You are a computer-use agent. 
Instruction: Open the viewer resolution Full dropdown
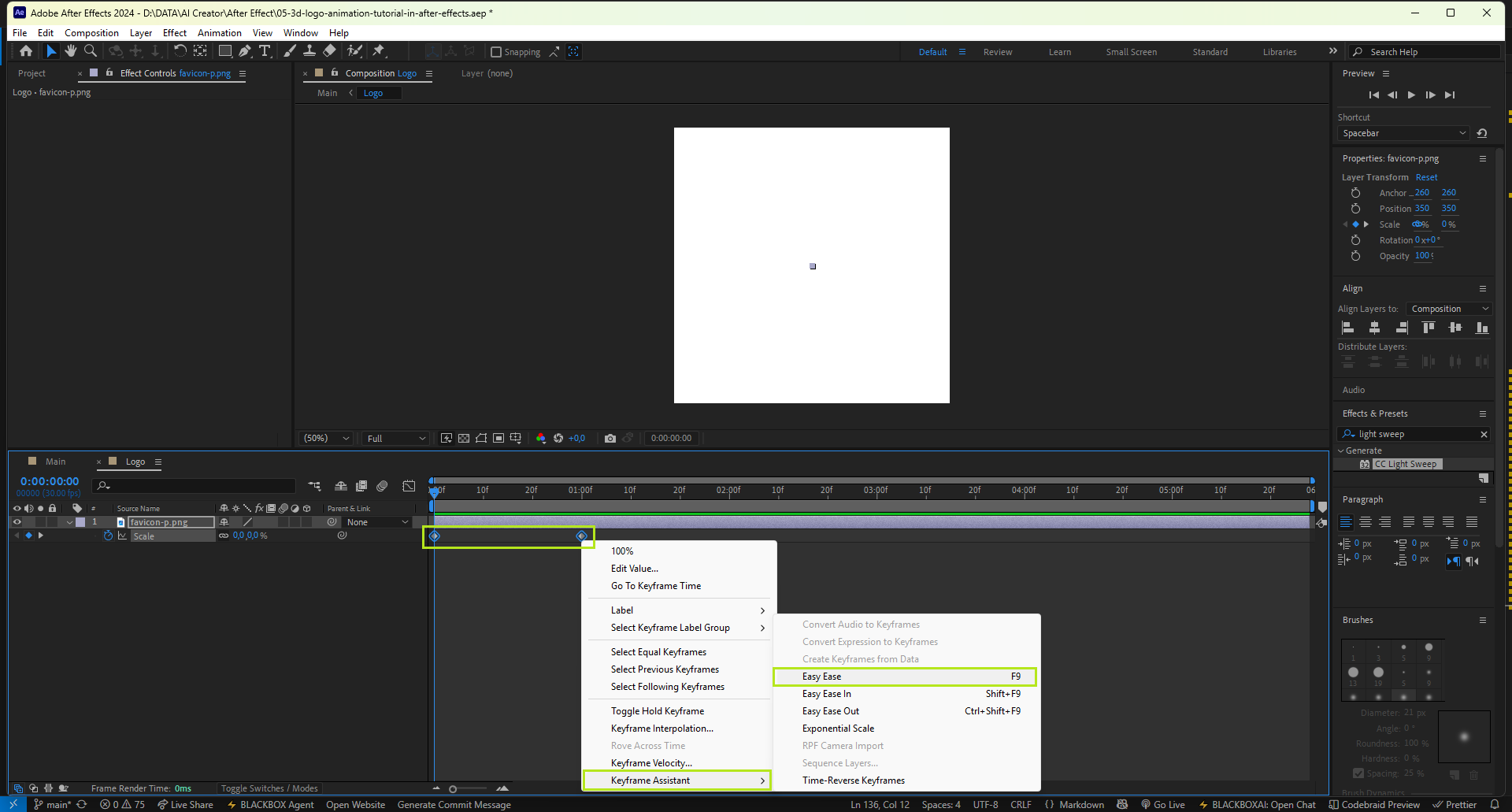click(395, 439)
